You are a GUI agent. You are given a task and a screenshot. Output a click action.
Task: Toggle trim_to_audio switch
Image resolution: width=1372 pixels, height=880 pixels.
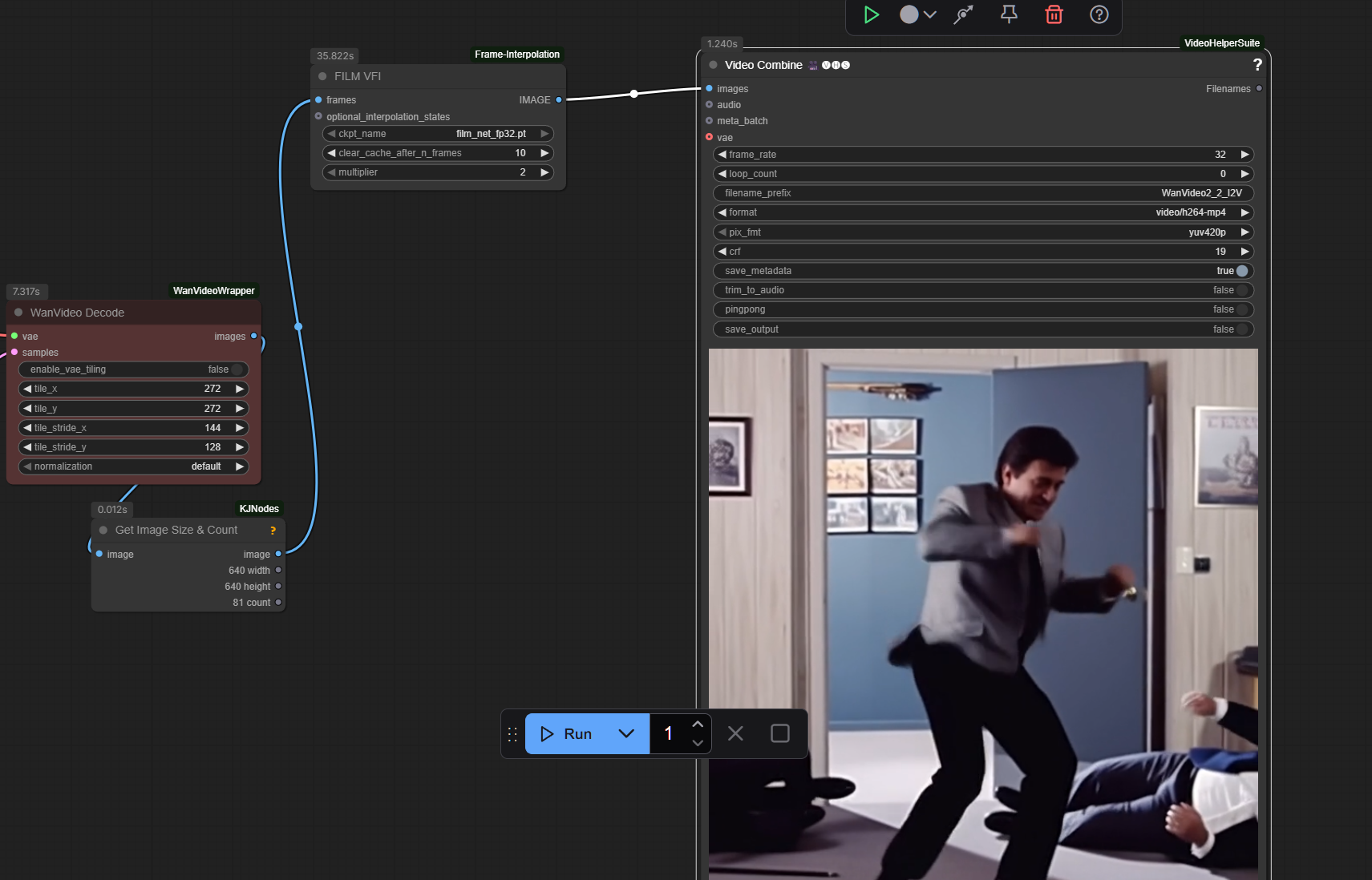(x=1242, y=290)
